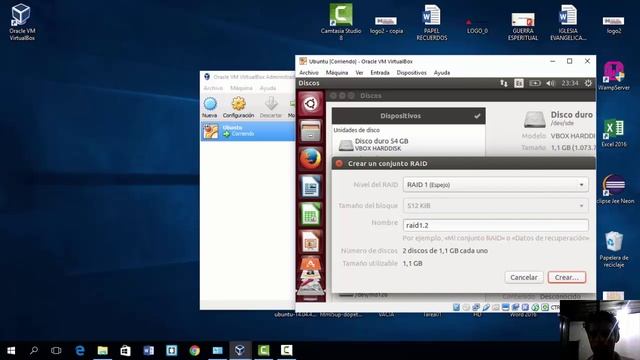Open Máquina menu in Ubuntu VM window
Viewport: 640px width, 360px height.
point(337,73)
